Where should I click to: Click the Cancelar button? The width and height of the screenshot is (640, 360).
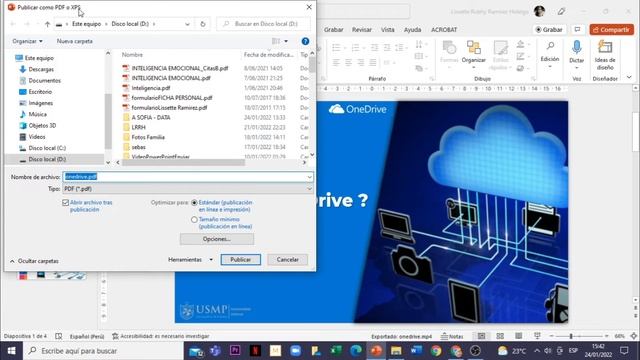point(287,260)
